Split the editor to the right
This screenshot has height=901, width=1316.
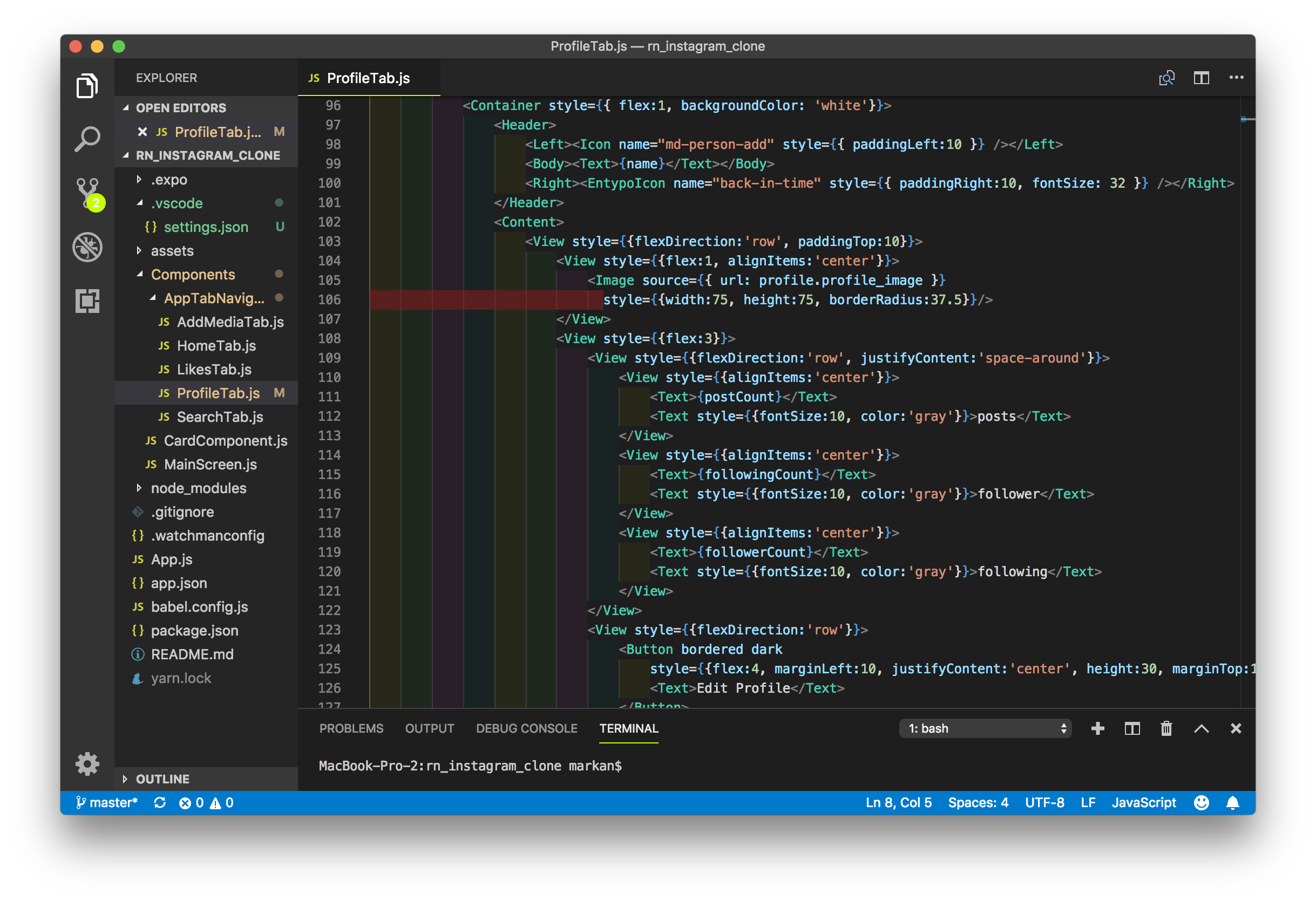[x=1201, y=78]
